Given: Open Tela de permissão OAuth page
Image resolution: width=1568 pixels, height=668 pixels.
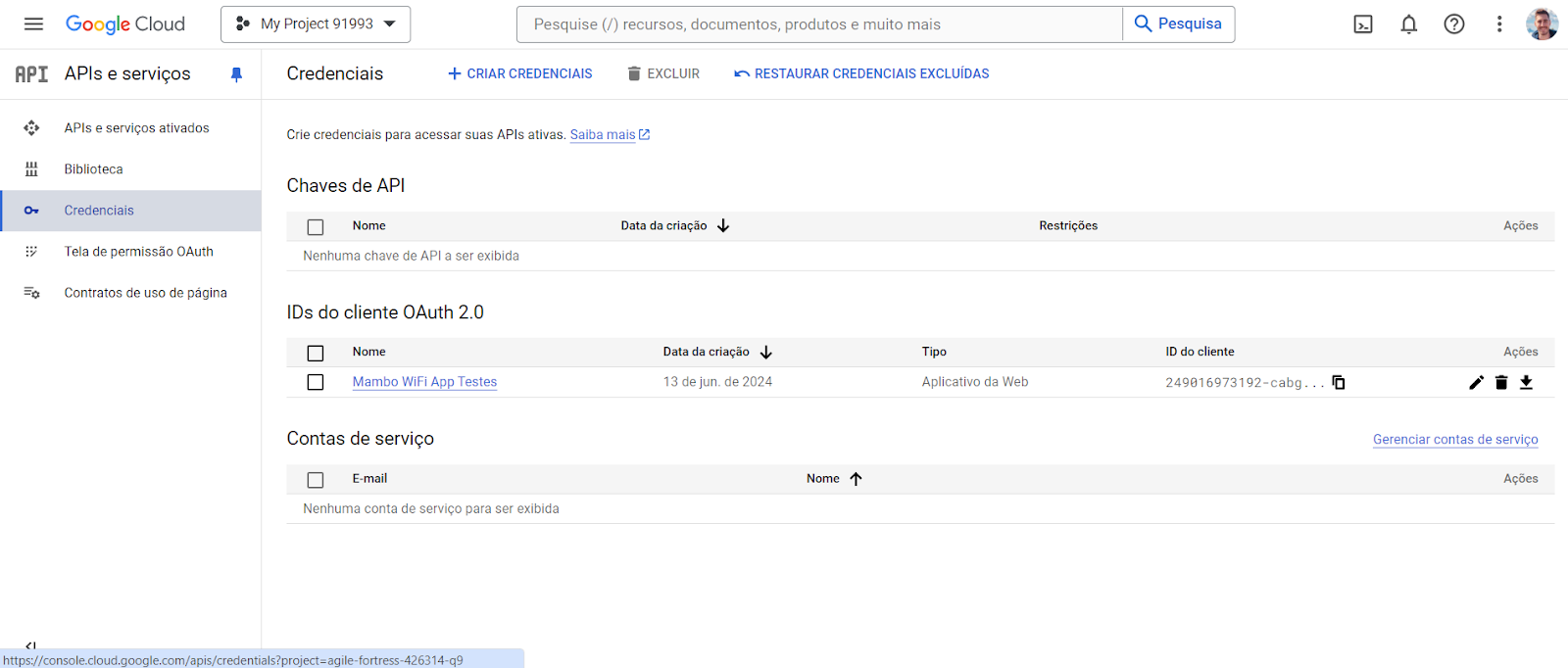Looking at the screenshot, I should 138,252.
